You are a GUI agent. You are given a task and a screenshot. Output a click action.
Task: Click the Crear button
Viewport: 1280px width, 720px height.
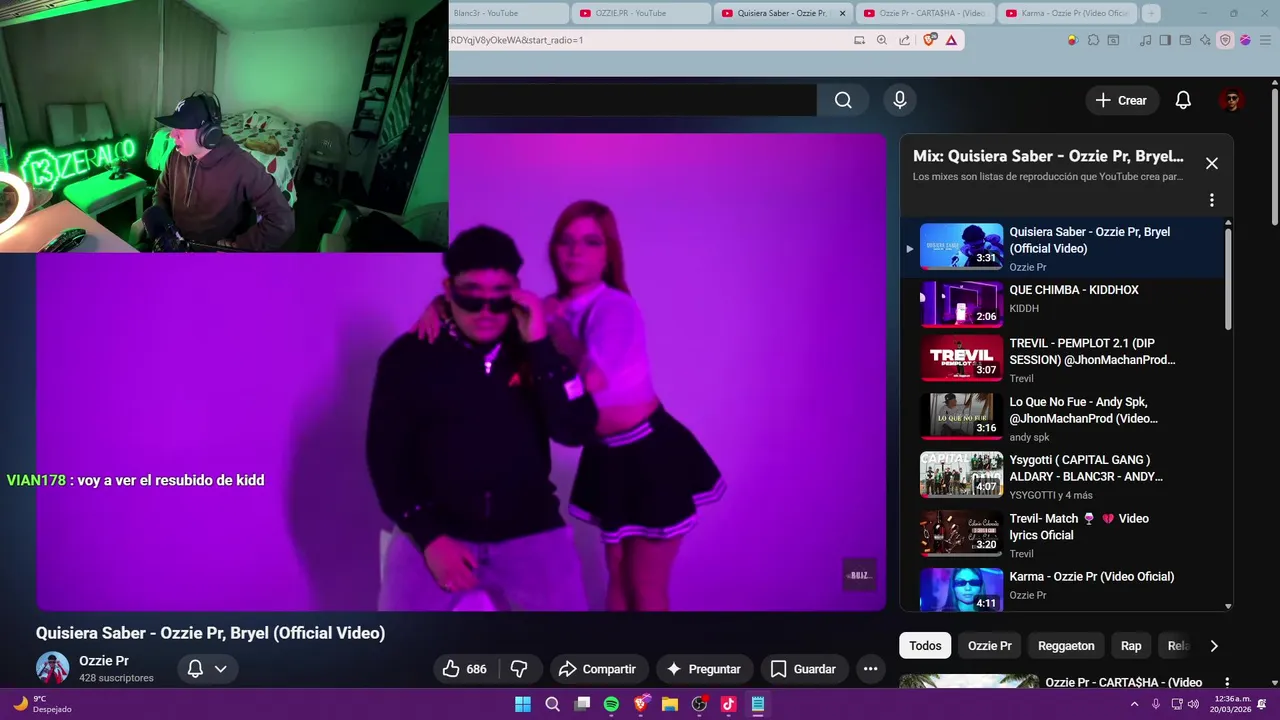click(x=1121, y=100)
